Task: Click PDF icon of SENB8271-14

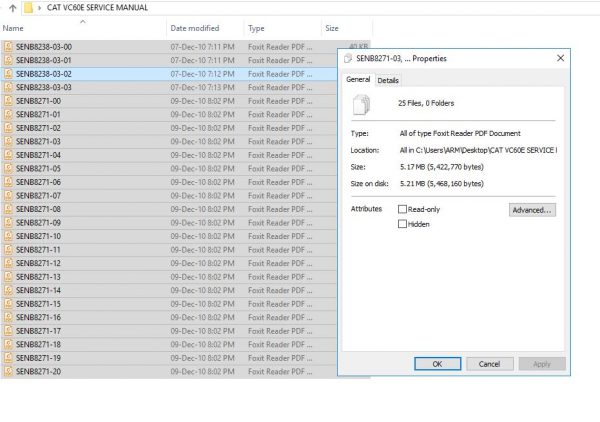Action: coord(8,290)
